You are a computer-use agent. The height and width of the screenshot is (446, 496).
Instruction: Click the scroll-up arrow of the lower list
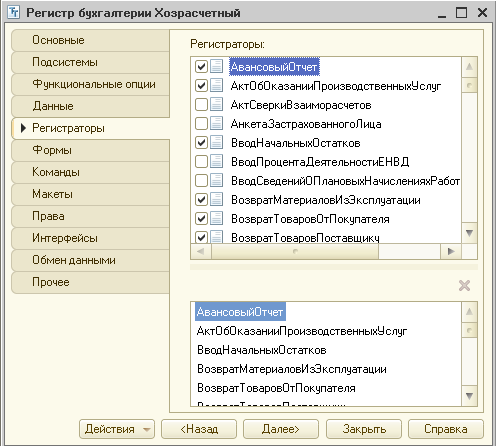click(469, 312)
